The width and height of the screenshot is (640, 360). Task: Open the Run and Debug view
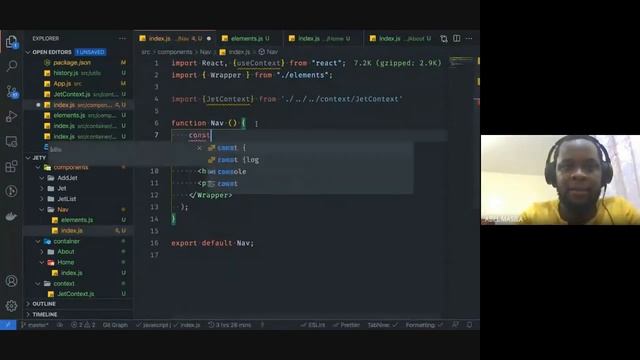tap(11, 116)
